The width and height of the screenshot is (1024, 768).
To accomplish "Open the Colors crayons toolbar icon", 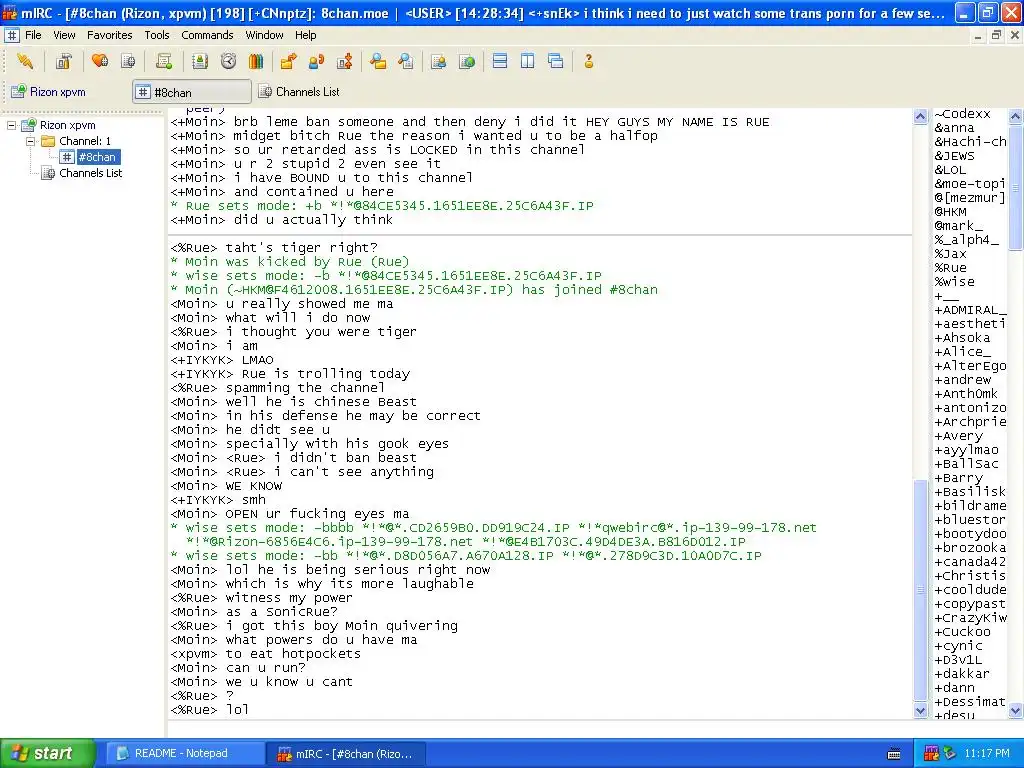I will pyautogui.click(x=256, y=61).
